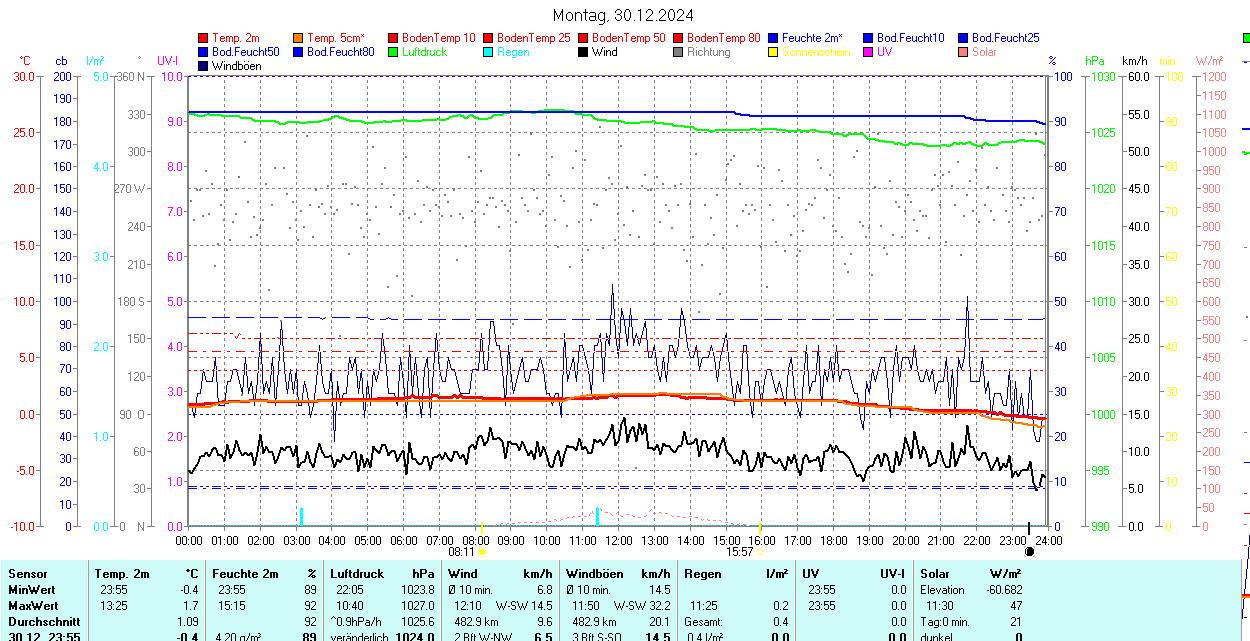Click the green Luftdruck legend square
This screenshot has width=1250, height=641.
click(393, 52)
